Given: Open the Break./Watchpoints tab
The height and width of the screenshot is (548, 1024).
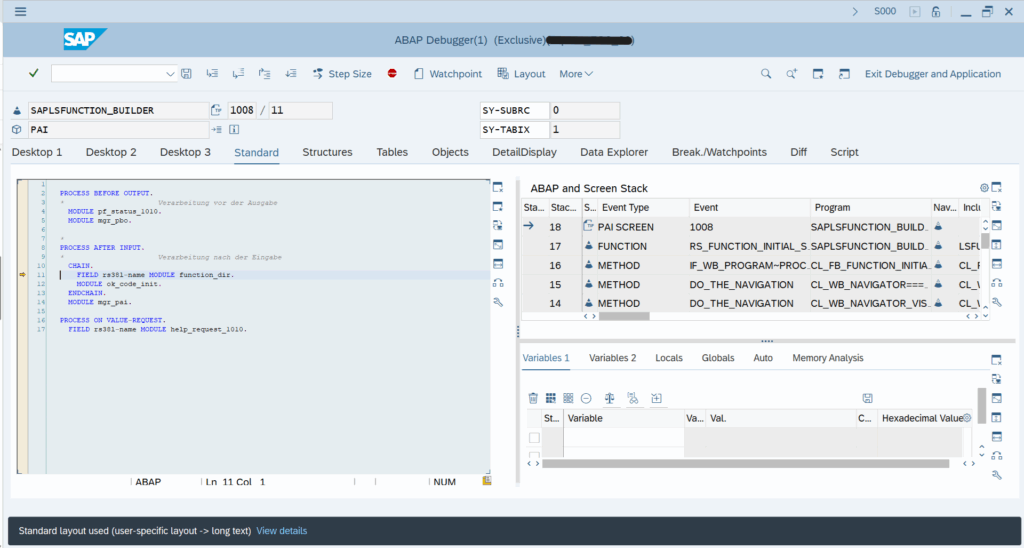Looking at the screenshot, I should [719, 152].
